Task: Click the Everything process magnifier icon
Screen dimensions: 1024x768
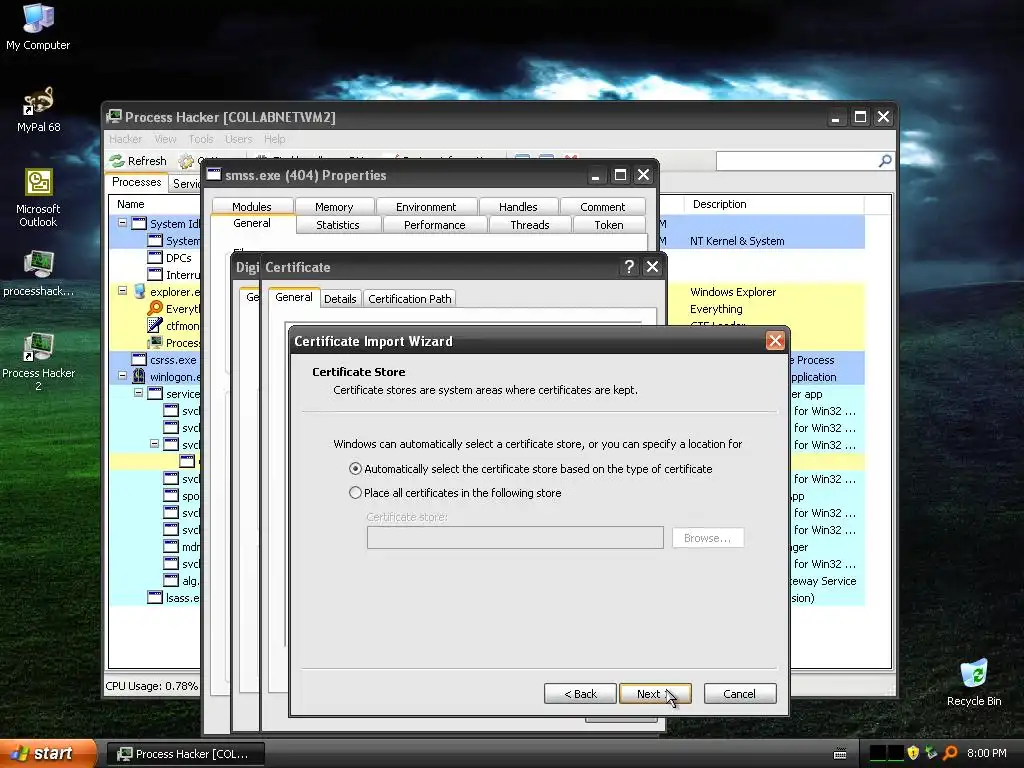Action: pyautogui.click(x=155, y=308)
